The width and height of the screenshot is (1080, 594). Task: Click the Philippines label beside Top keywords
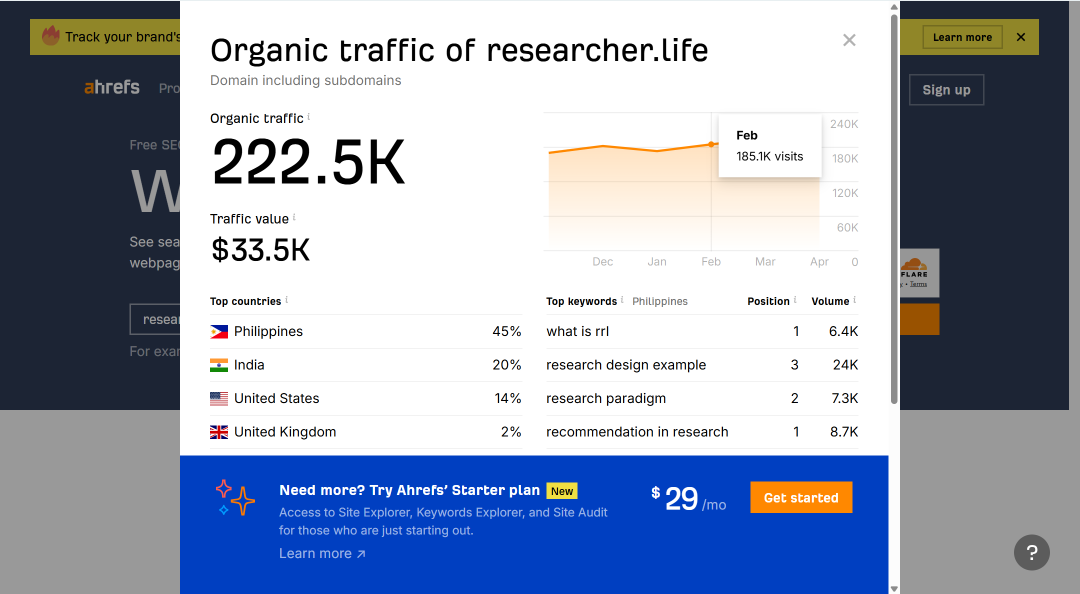(660, 301)
